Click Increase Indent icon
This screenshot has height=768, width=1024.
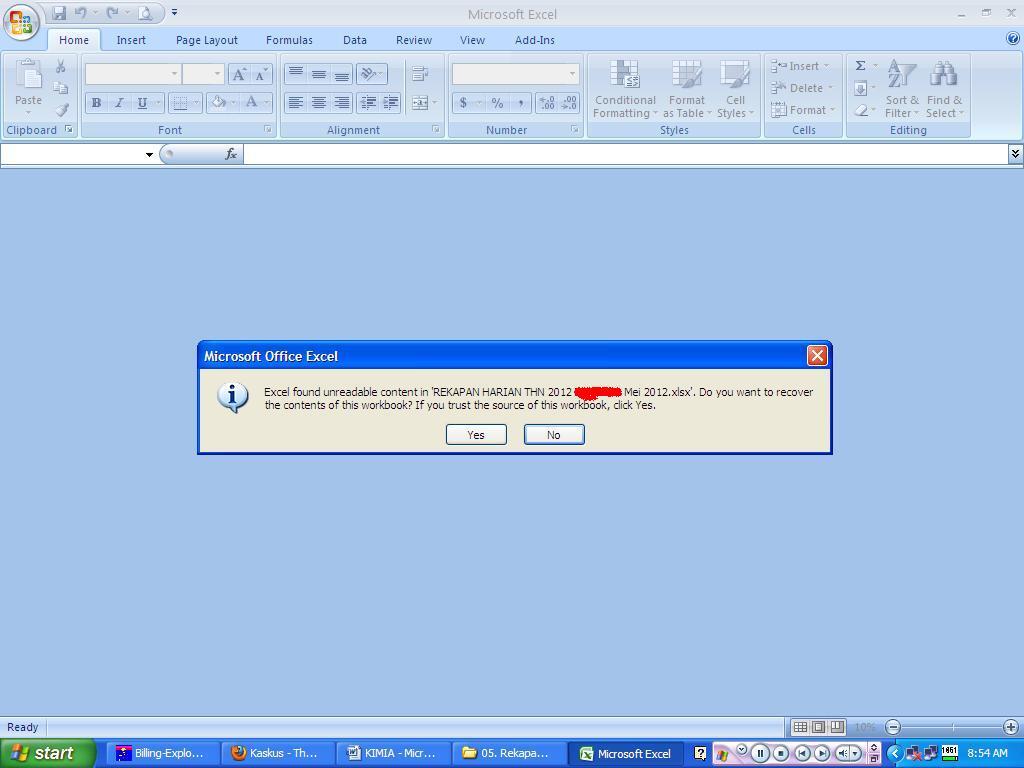tap(391, 103)
